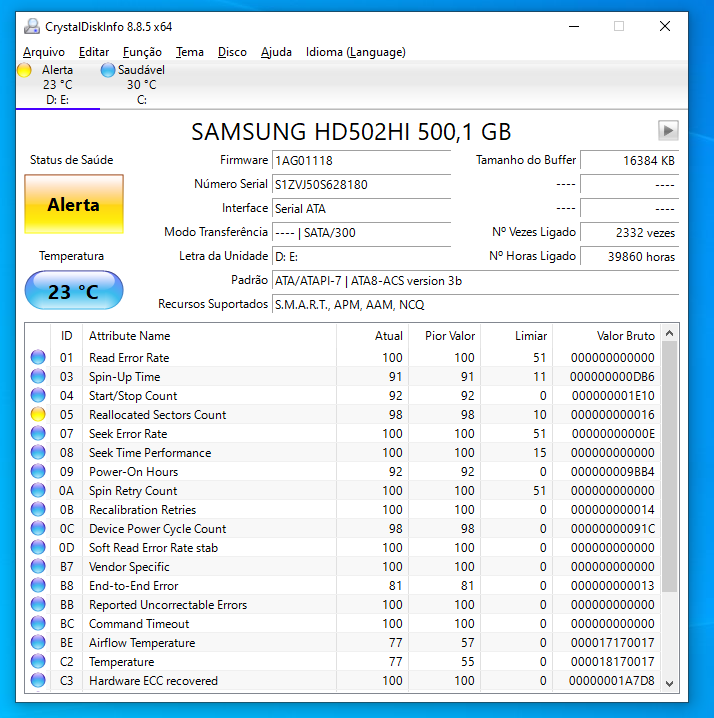This screenshot has height=718, width=714.
Task: Click the SAMSUNG HD502HI 500,1 GB title
Action: click(351, 132)
